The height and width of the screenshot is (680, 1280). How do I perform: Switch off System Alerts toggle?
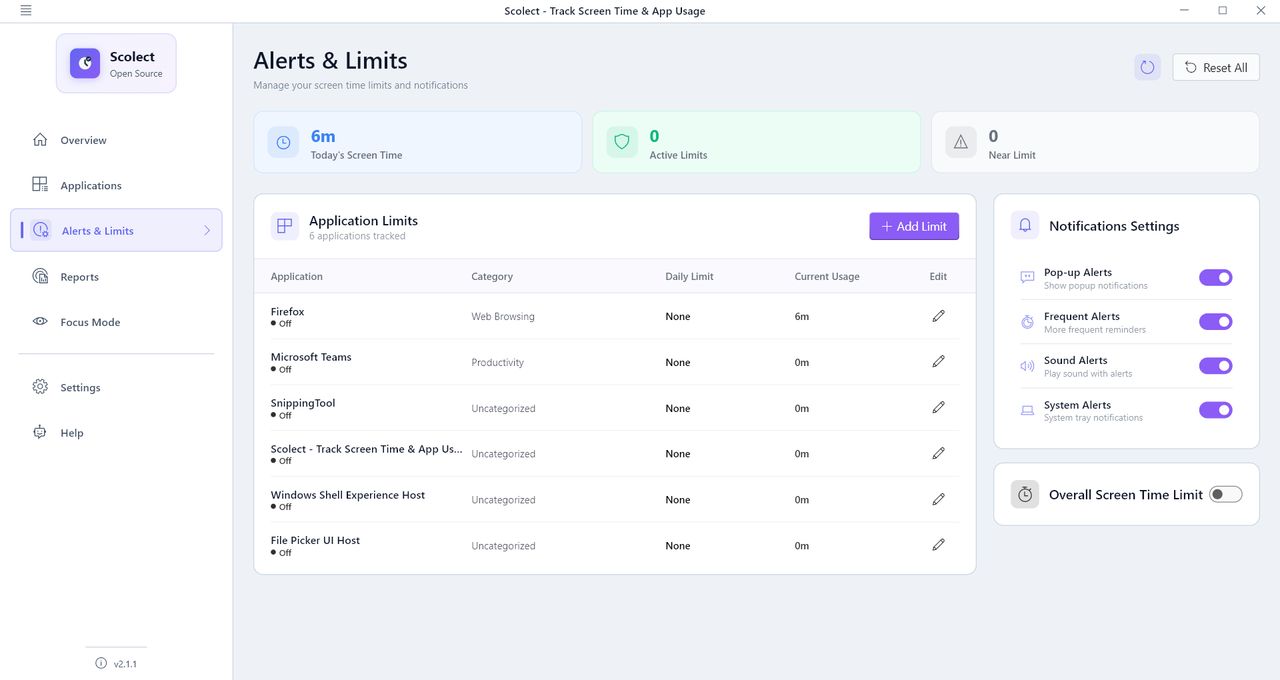pyautogui.click(x=1216, y=410)
